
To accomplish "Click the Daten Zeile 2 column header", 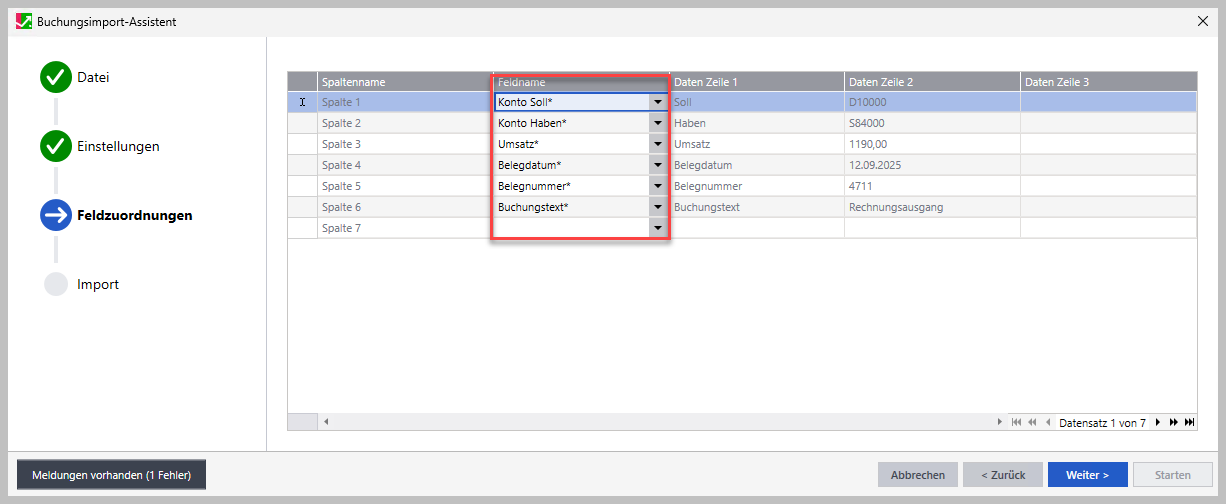I will [x=932, y=82].
